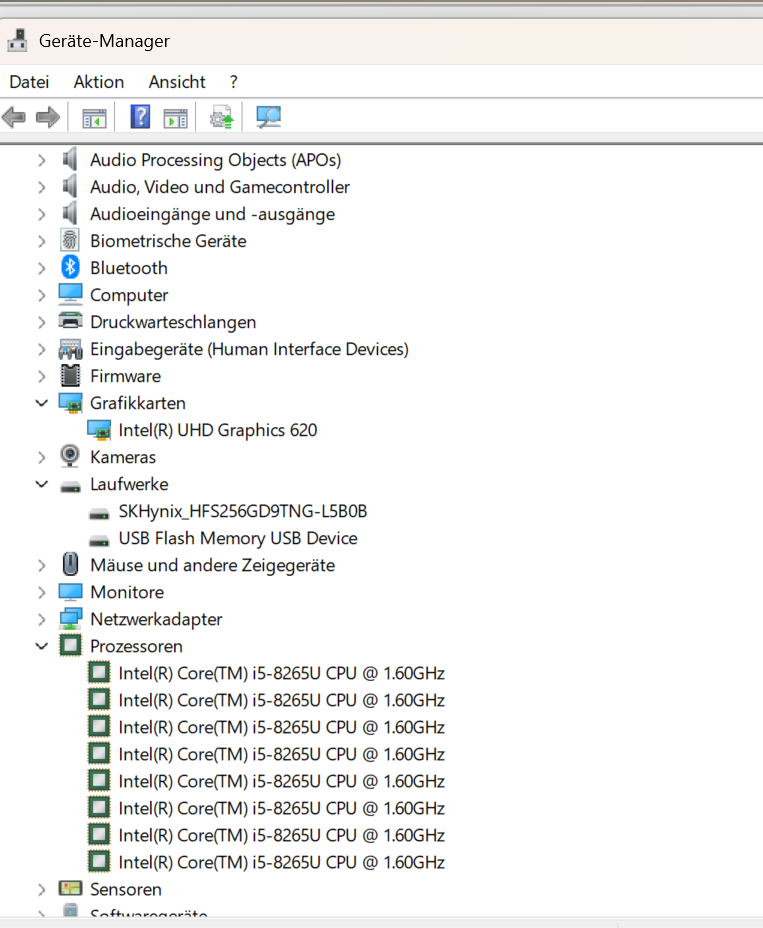
Task: Expand the Netzwerkadapter node
Action: point(41,620)
